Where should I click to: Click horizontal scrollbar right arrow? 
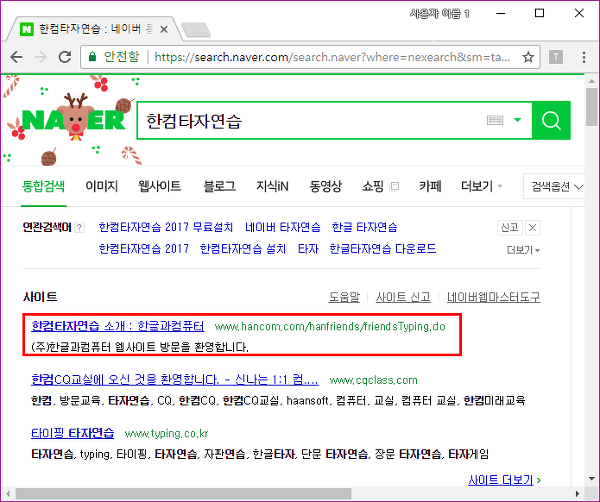(x=577, y=494)
